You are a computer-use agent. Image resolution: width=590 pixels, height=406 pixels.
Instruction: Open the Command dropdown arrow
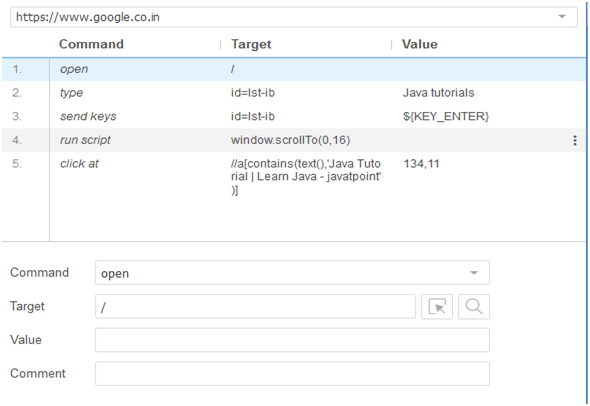(x=474, y=273)
